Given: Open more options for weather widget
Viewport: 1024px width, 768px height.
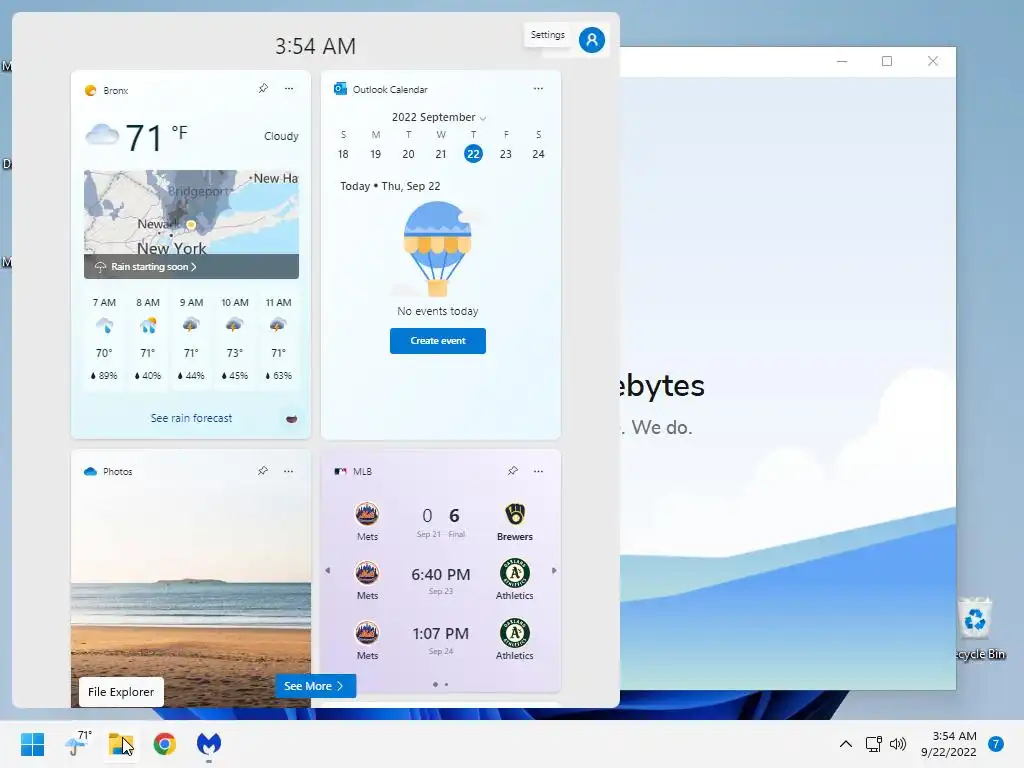Looking at the screenshot, I should coord(289,88).
